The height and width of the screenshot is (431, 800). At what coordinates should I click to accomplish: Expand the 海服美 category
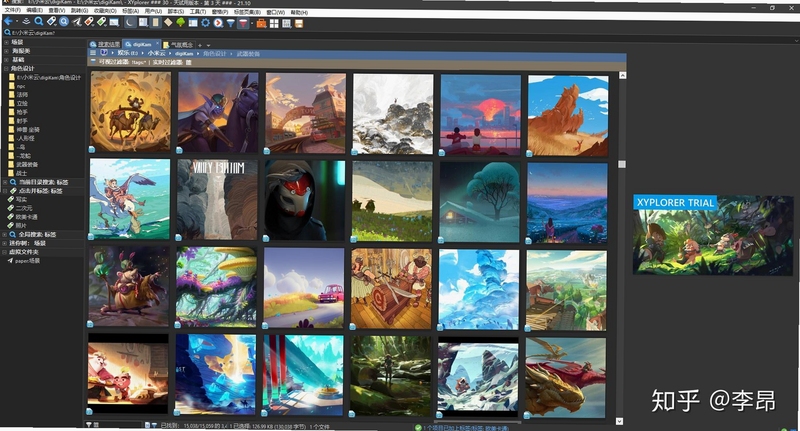6,51
